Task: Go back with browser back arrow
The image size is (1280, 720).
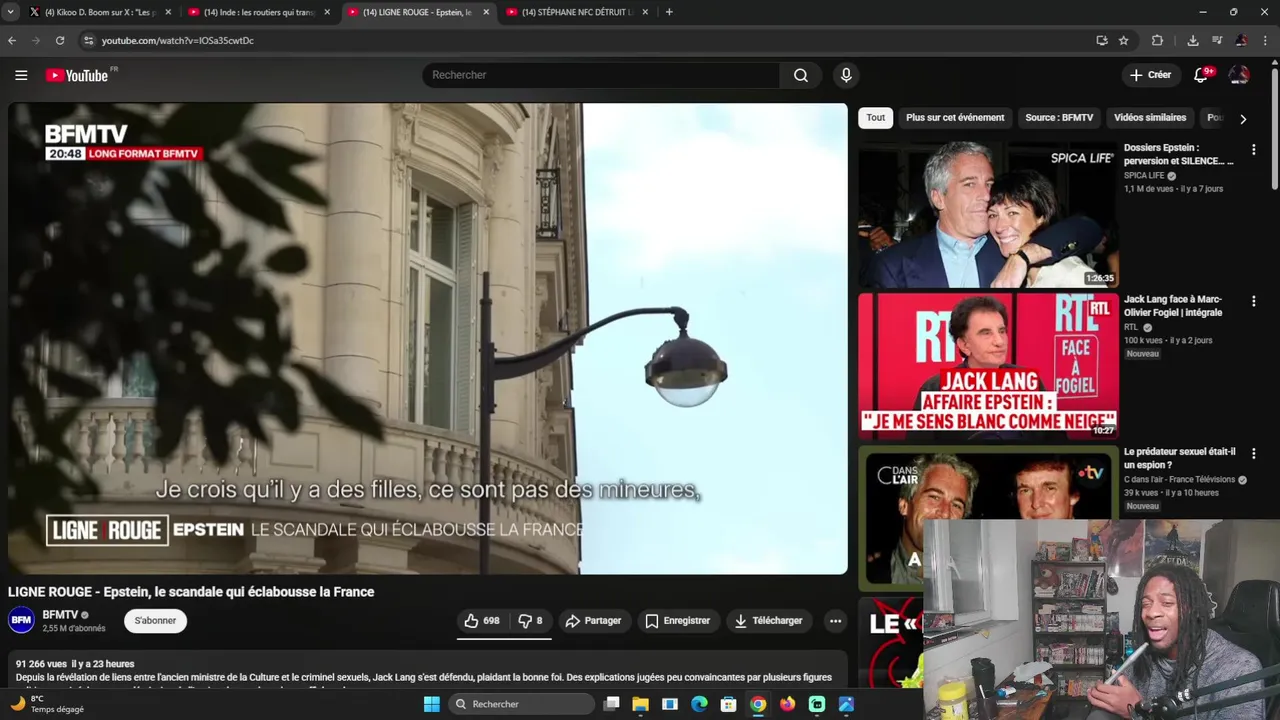Action: (x=12, y=41)
